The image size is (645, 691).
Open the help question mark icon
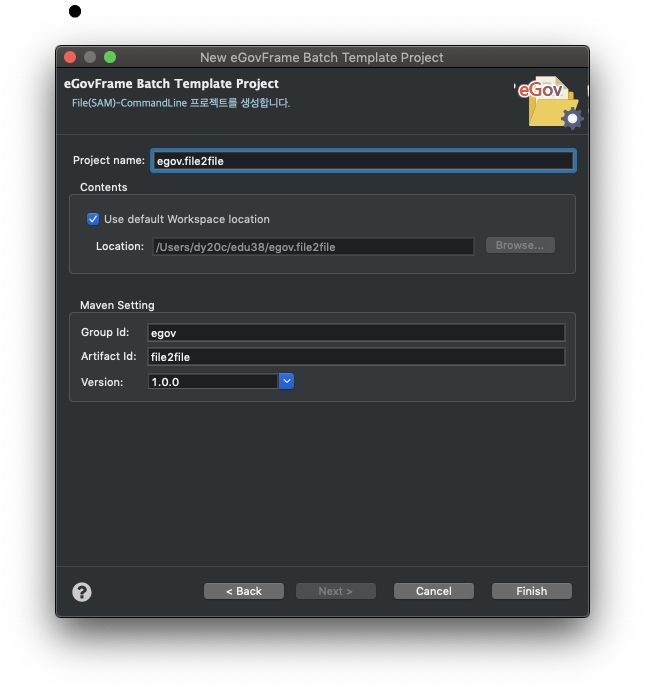pyautogui.click(x=82, y=592)
